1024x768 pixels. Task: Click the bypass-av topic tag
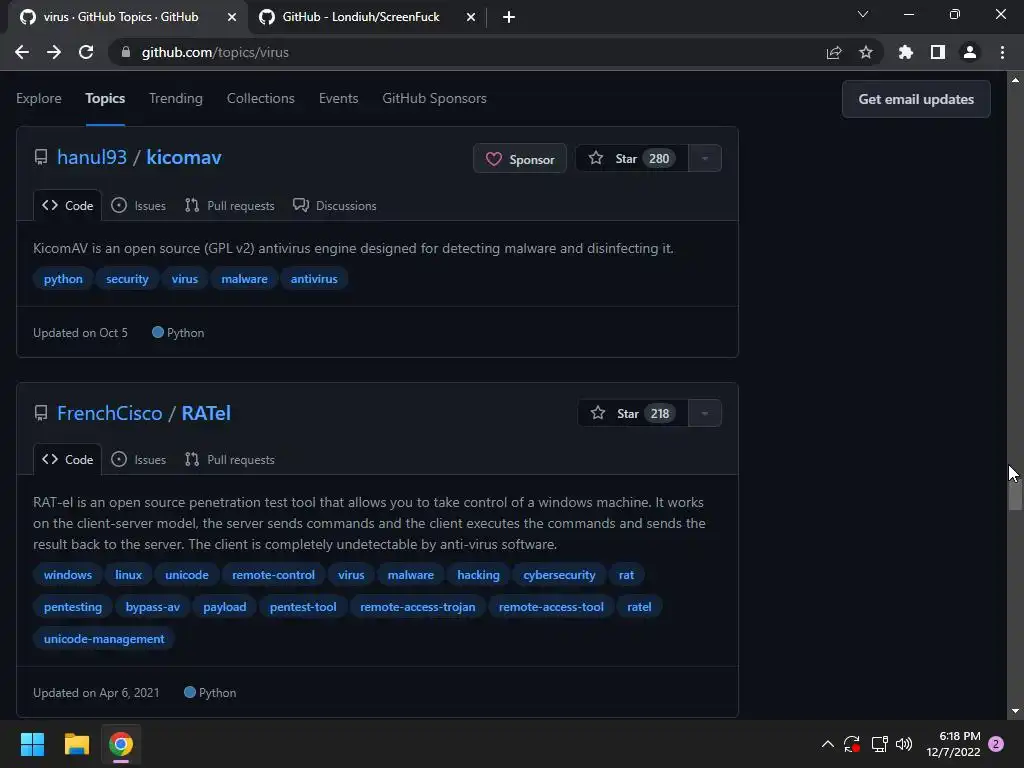point(153,607)
